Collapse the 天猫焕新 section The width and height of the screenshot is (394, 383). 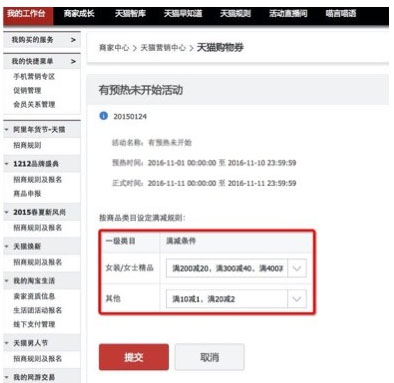tap(6, 246)
